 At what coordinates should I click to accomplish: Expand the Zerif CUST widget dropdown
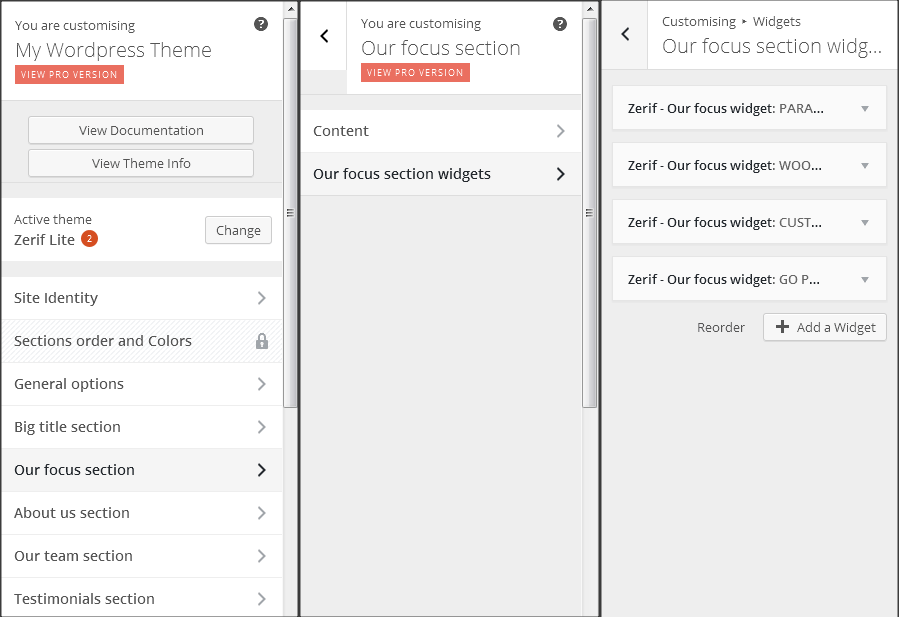[x=866, y=222]
